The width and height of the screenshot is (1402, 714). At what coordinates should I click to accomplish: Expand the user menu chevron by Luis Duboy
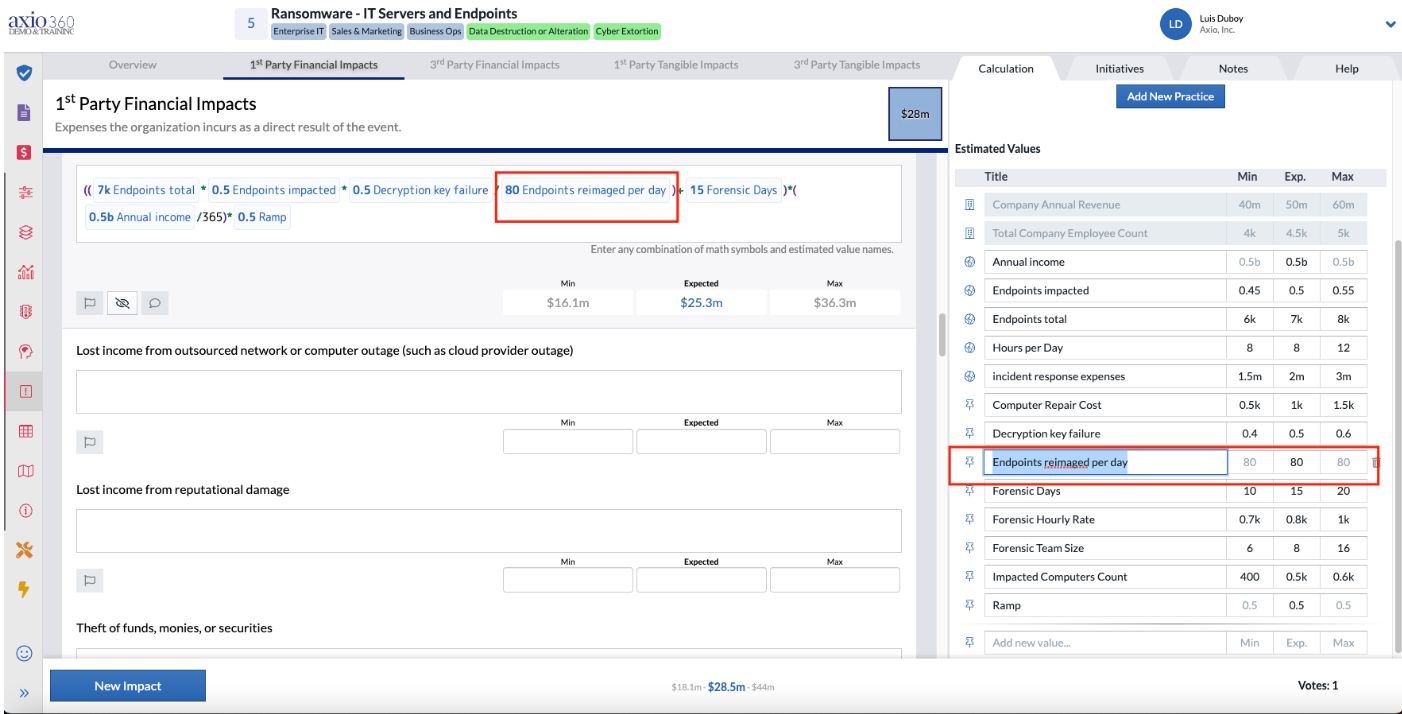click(x=1390, y=24)
